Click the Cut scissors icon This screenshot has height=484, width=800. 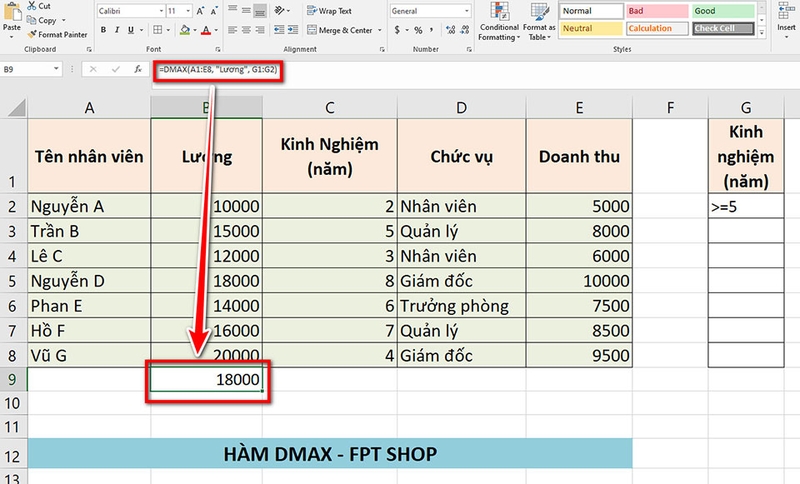32,6
